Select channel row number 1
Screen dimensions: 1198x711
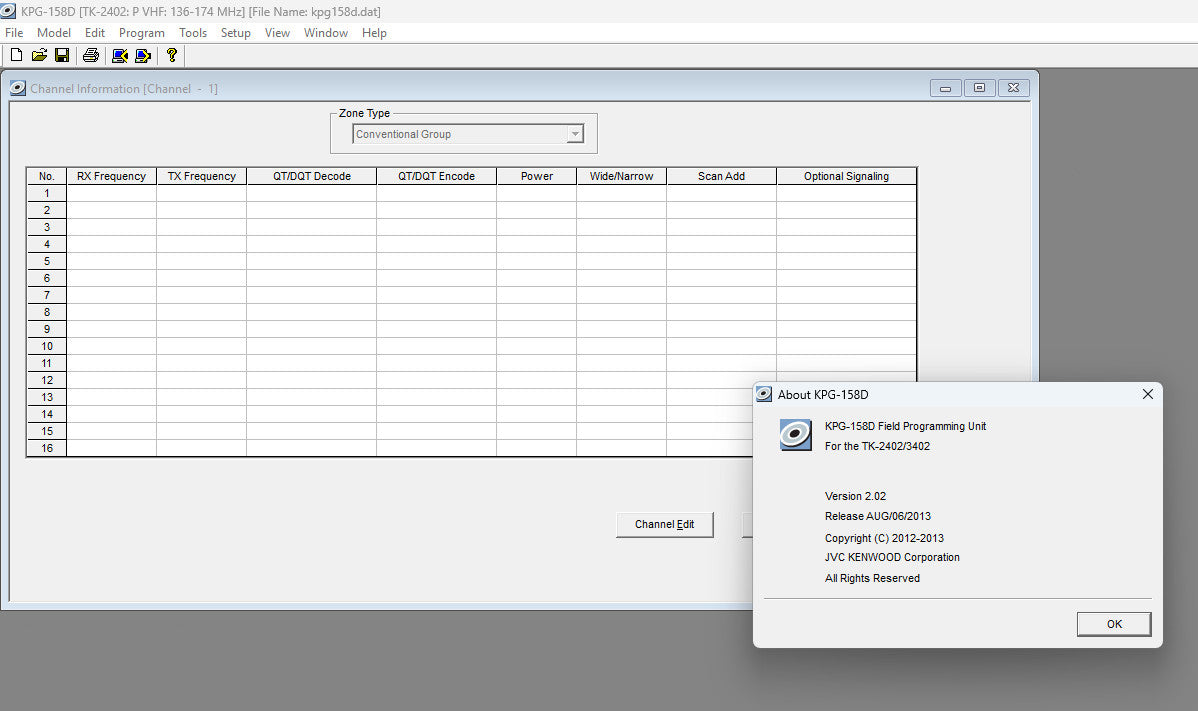point(47,193)
